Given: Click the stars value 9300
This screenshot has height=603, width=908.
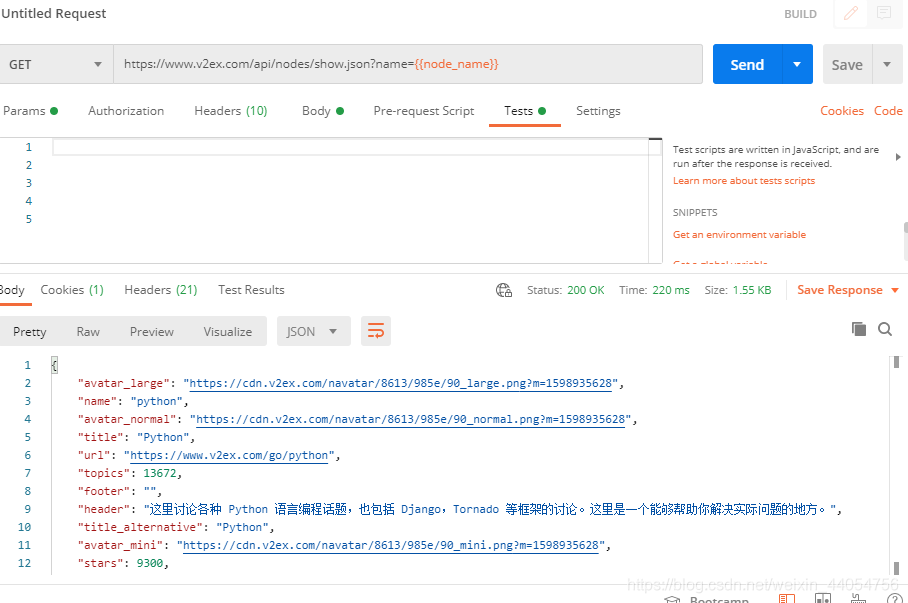Looking at the screenshot, I should point(149,563).
